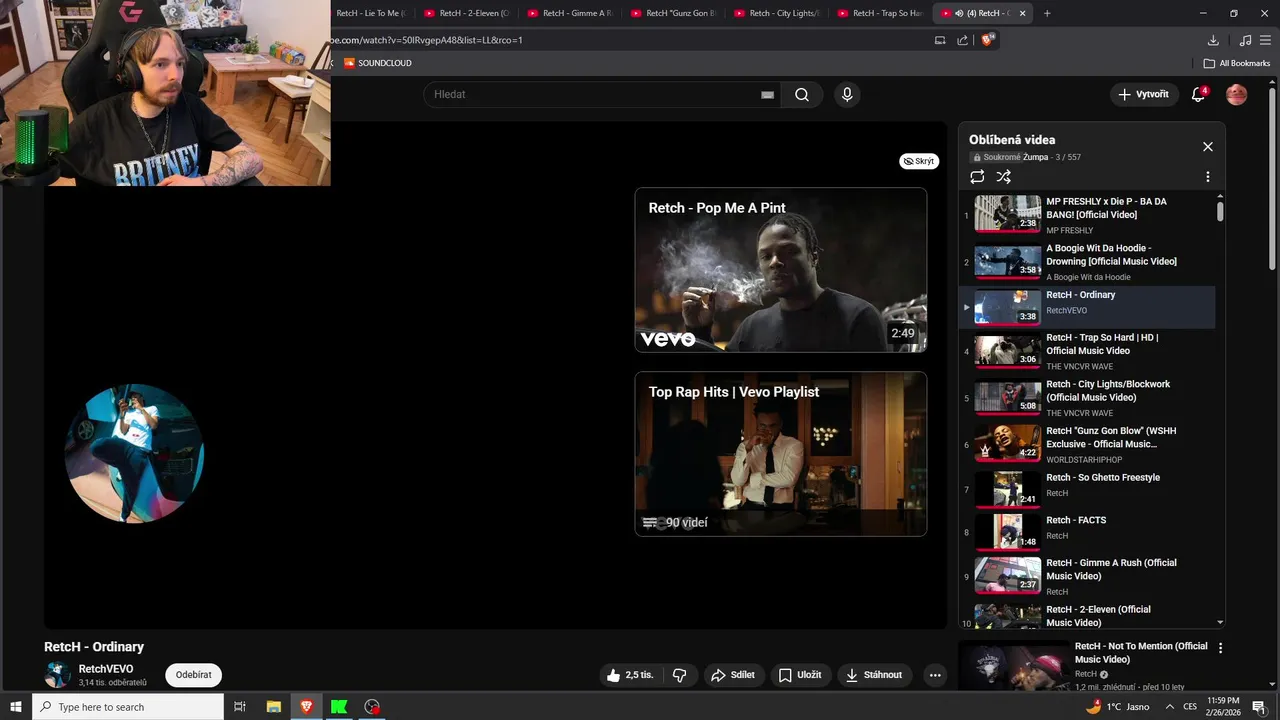This screenshot has width=1280, height=720.
Task: Select RetcH - Gimme A Rush in playlist
Action: click(1090, 577)
